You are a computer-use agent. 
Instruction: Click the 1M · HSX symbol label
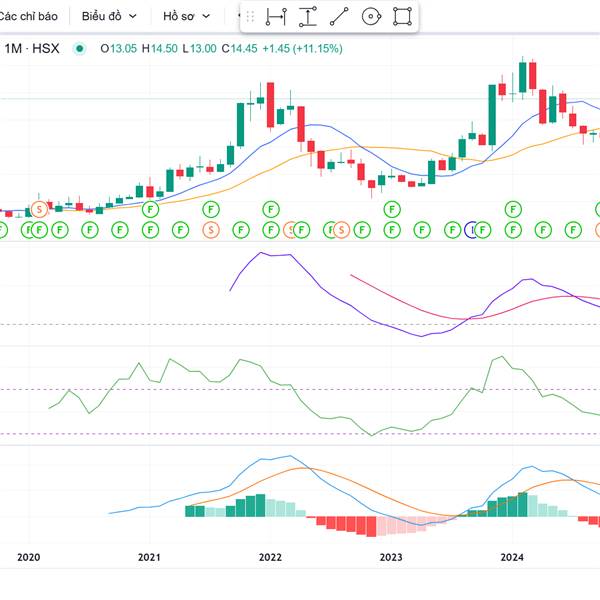(x=32, y=49)
